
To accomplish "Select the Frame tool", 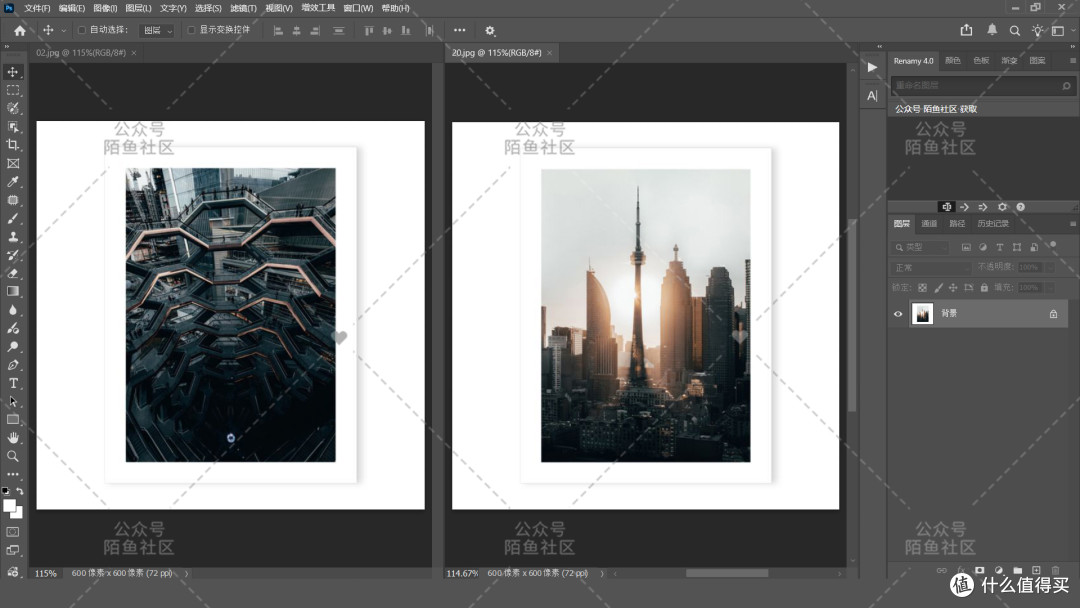I will point(13,163).
